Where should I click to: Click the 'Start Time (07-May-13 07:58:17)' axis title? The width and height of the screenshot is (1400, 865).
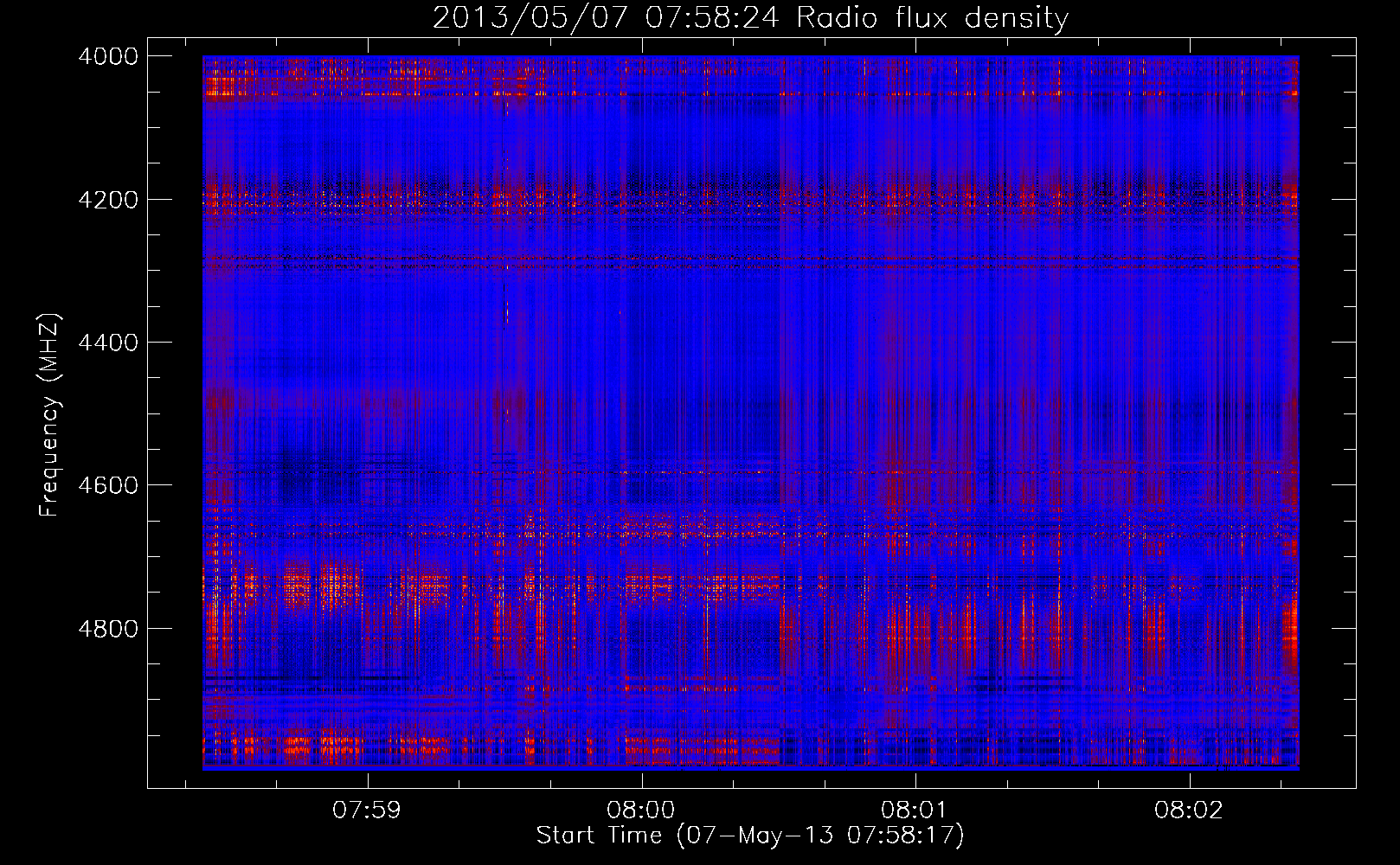point(750,836)
